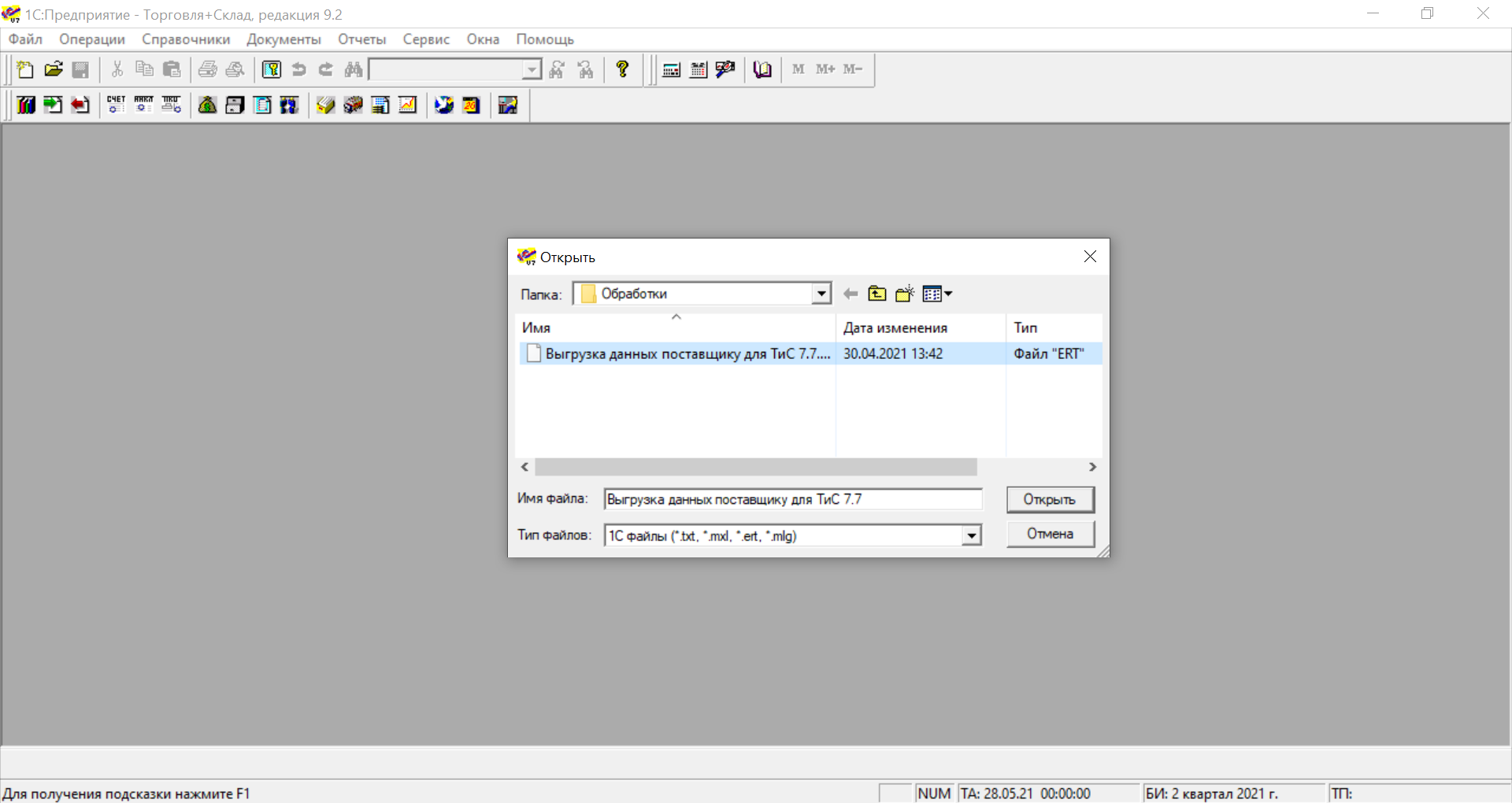Close the Открыть dialog
Viewport: 1512px width, 803px height.
point(1090,257)
